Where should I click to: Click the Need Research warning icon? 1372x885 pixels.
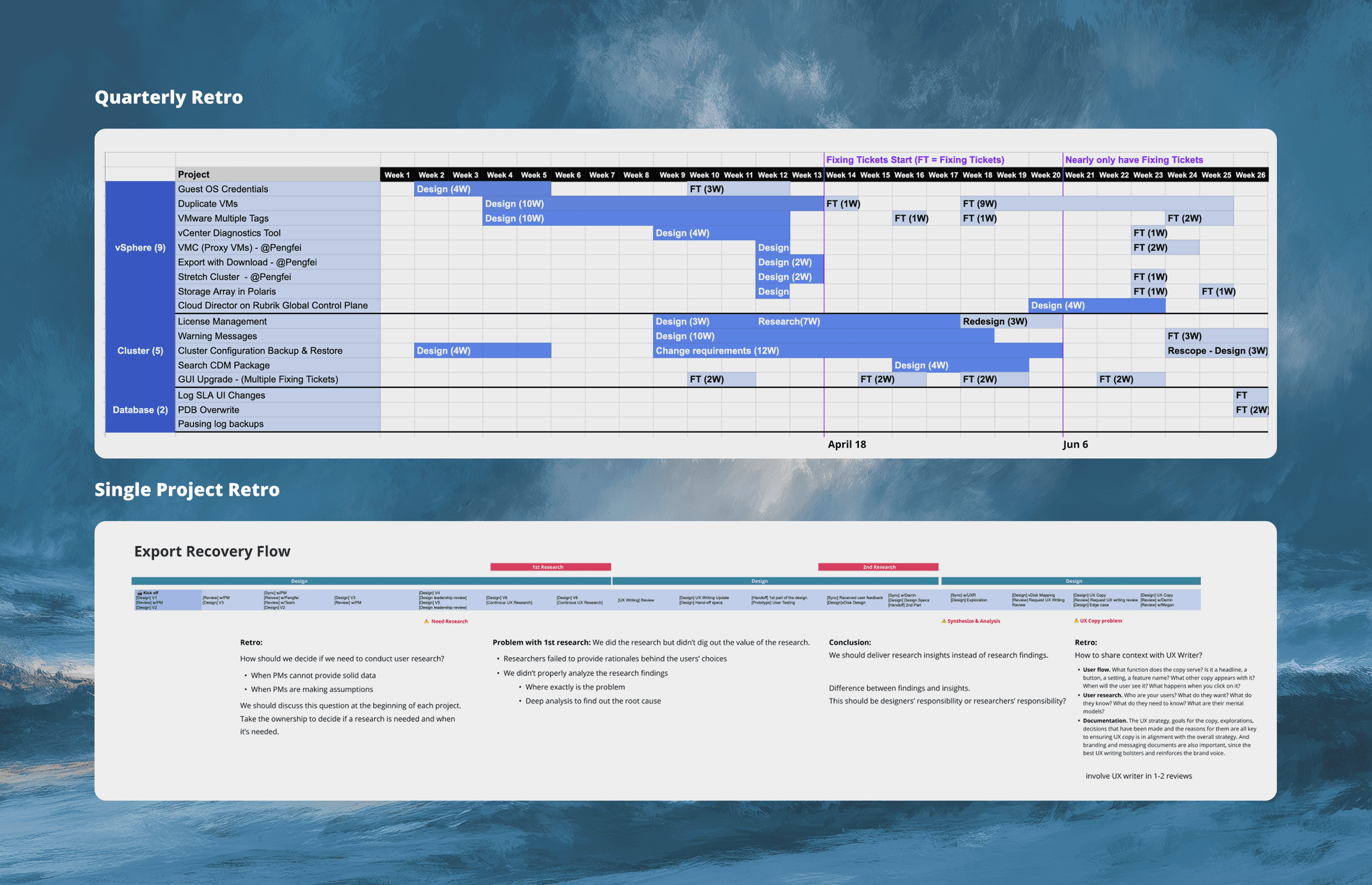coord(426,621)
